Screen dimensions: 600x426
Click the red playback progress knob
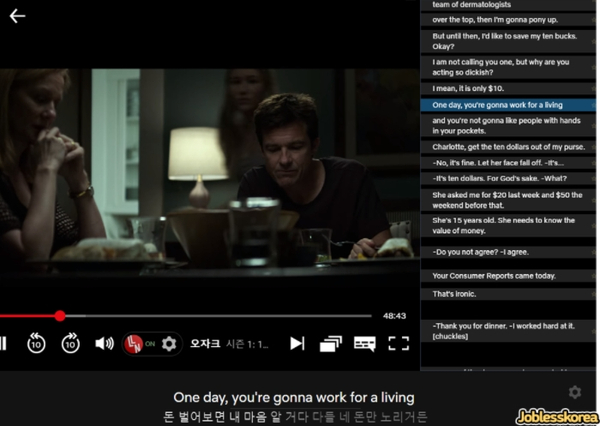(60, 316)
